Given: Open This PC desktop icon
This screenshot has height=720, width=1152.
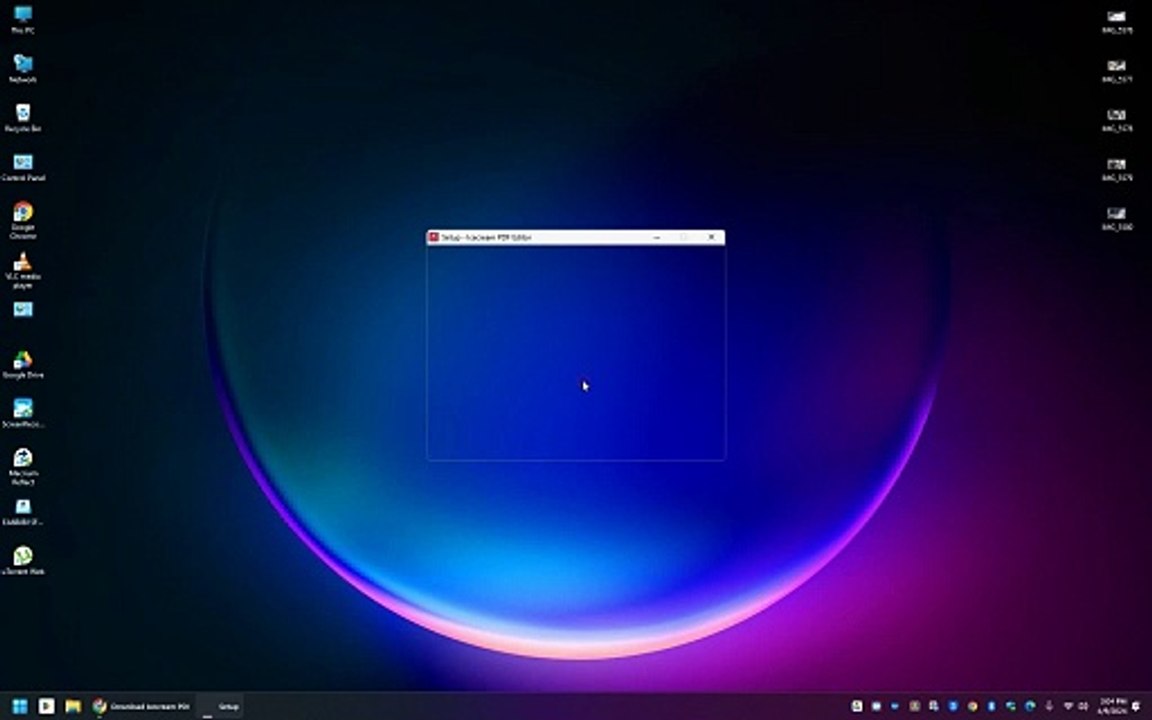Looking at the screenshot, I should pyautogui.click(x=23, y=19).
